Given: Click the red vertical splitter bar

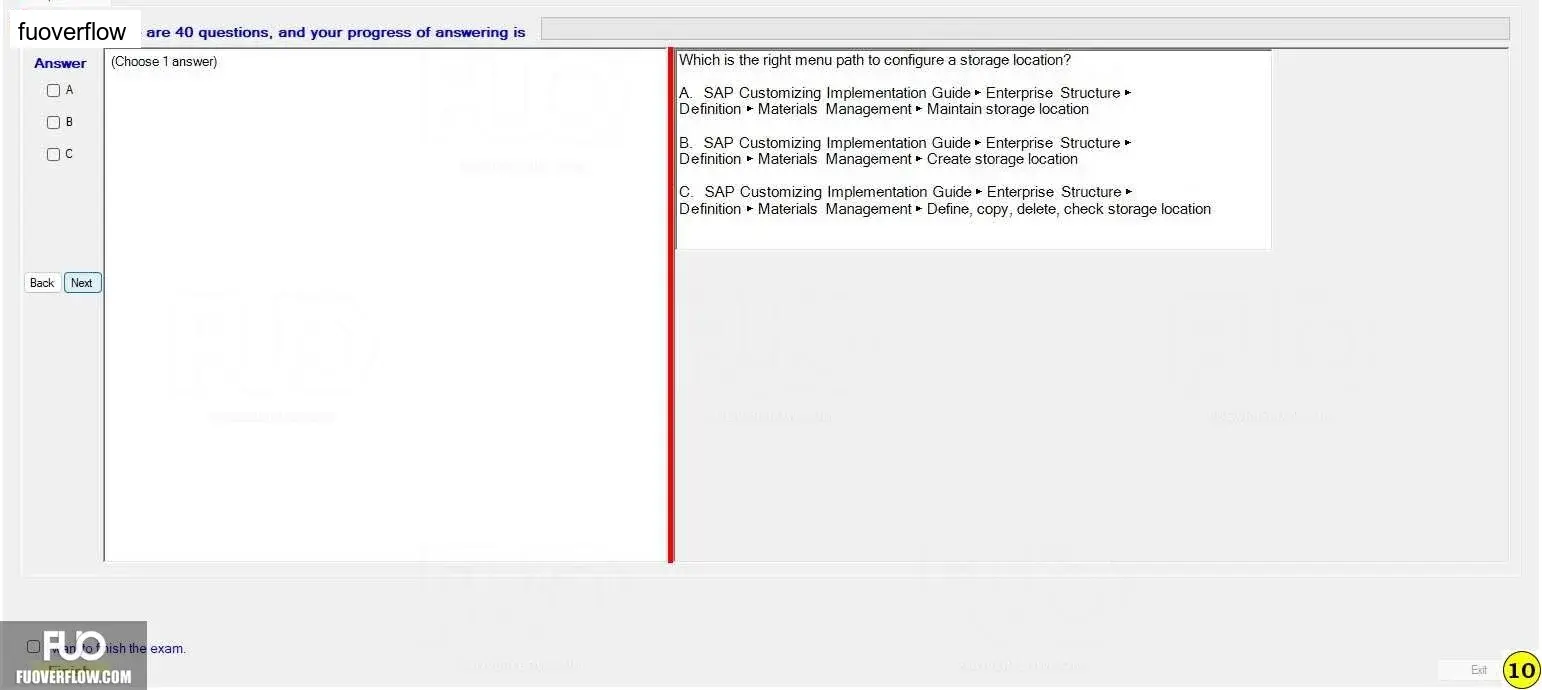Looking at the screenshot, I should (x=671, y=305).
